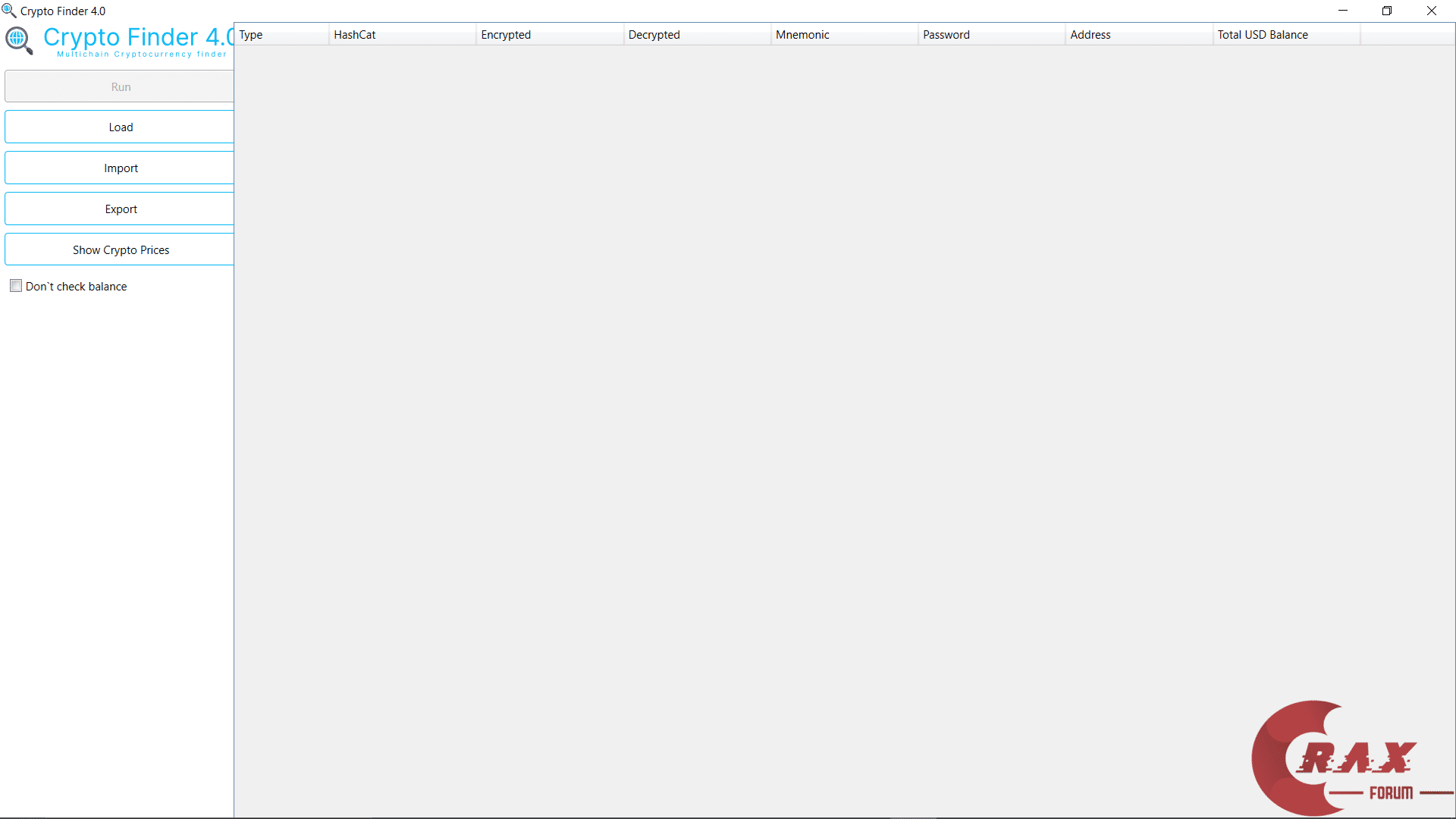Click the Export button
The image size is (1456, 819).
(x=120, y=209)
